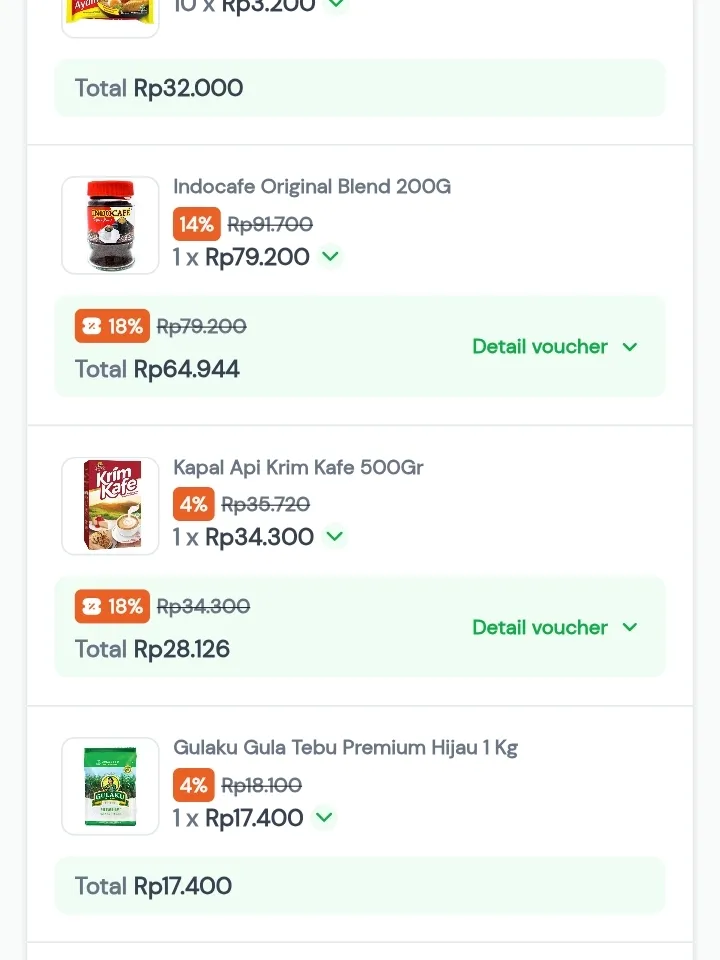
Task: Open Gulaku Gula Tebu product image
Action: point(110,786)
